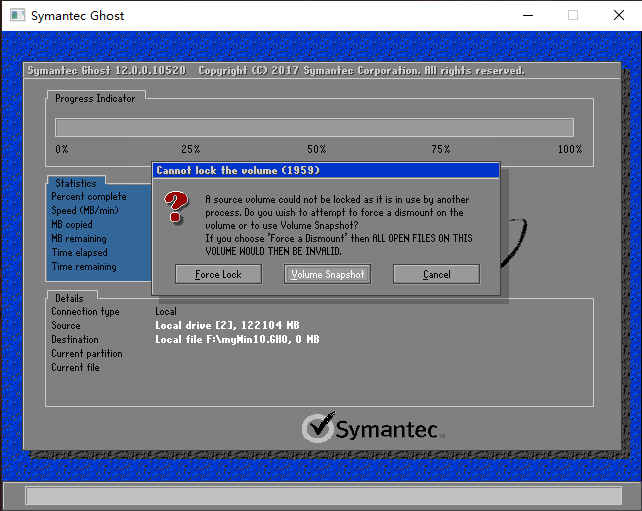Click the 'Current file' label
The width and height of the screenshot is (642, 511).
(x=75, y=367)
